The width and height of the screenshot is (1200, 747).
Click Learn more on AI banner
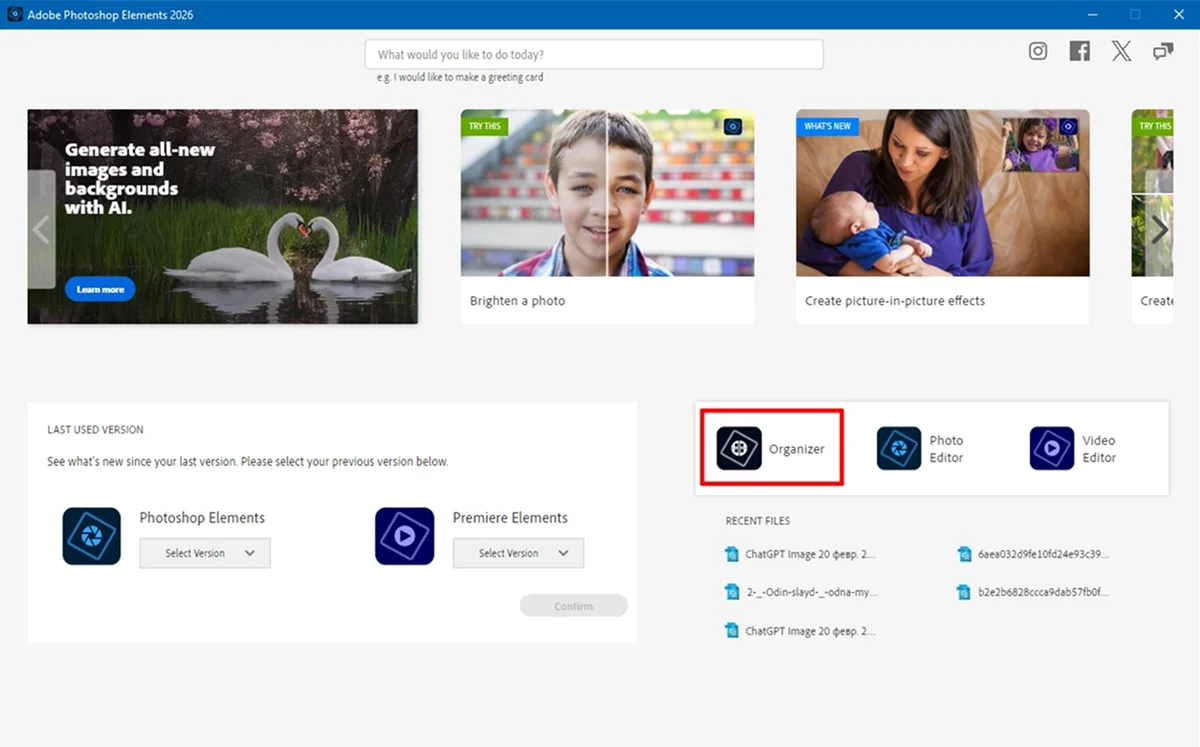click(x=100, y=289)
